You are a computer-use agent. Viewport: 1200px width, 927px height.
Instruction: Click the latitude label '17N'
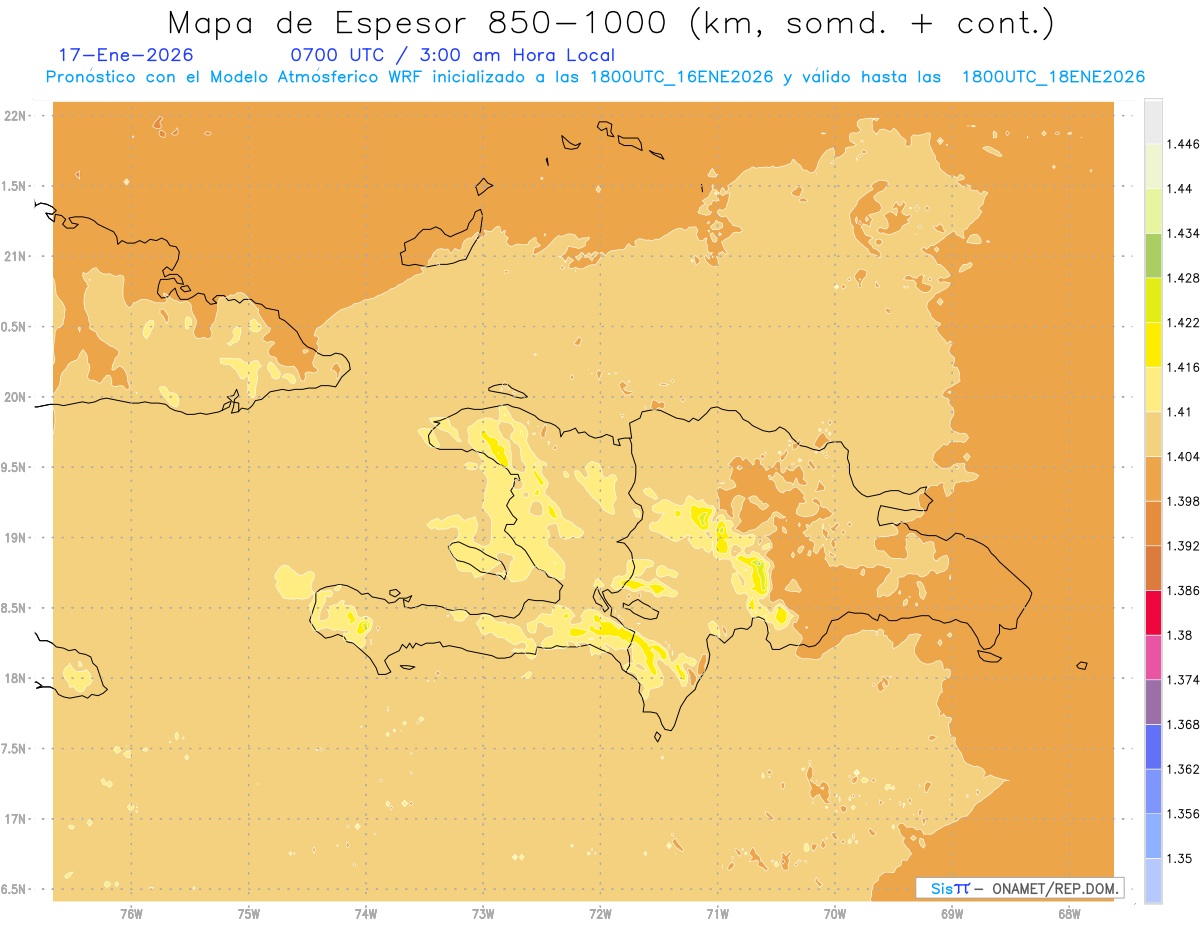pos(15,819)
